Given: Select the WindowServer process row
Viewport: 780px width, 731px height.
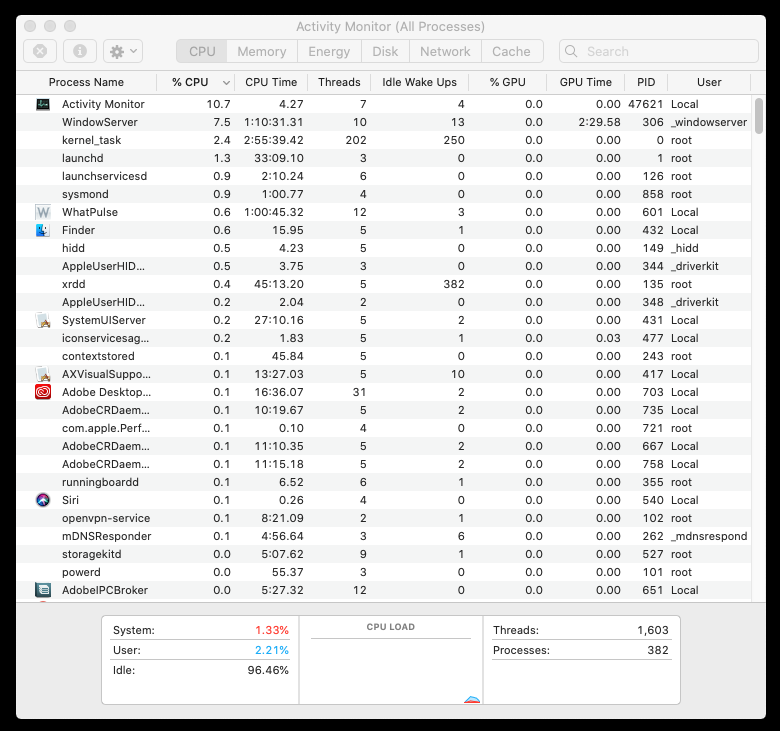Looking at the screenshot, I should (384, 122).
